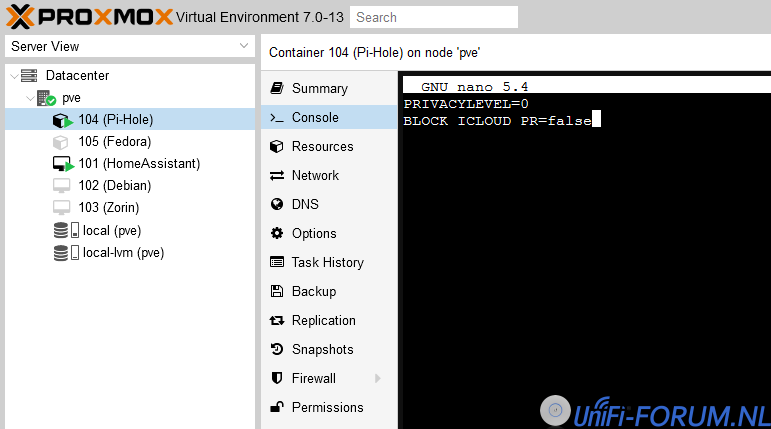The image size is (771, 429).
Task: Click the Proxmox logo
Action: coord(87,16)
